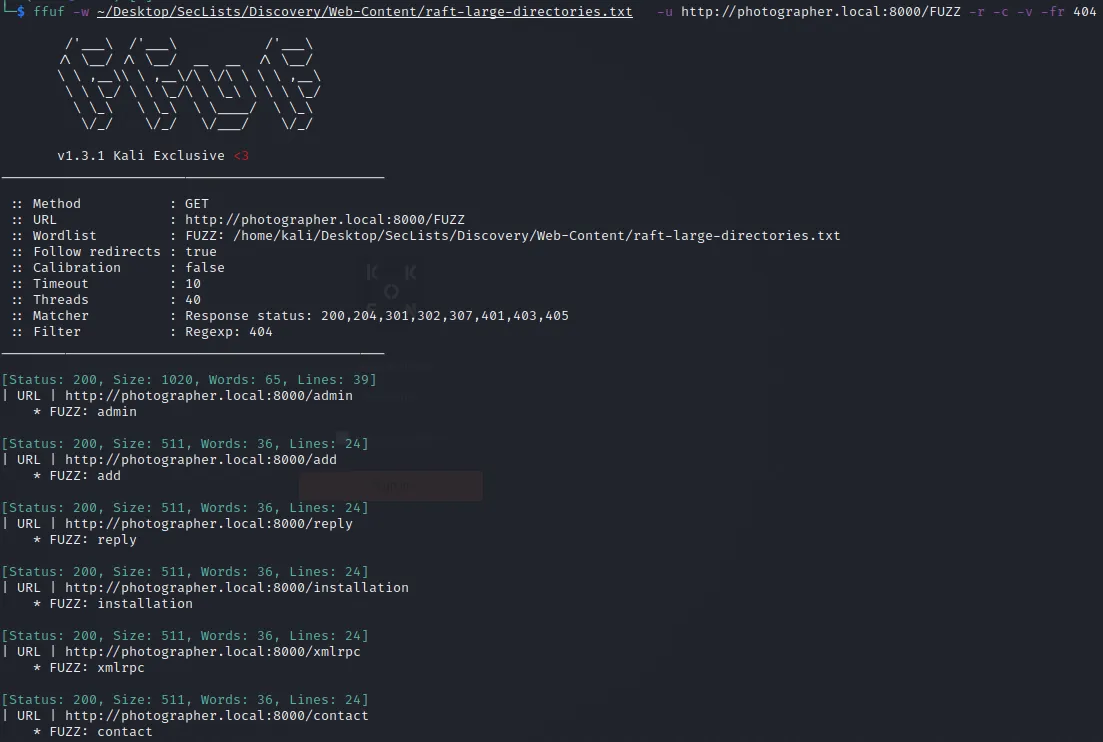Open the photographer.local:8000/reply URL
The height and width of the screenshot is (742, 1103).
tap(208, 524)
